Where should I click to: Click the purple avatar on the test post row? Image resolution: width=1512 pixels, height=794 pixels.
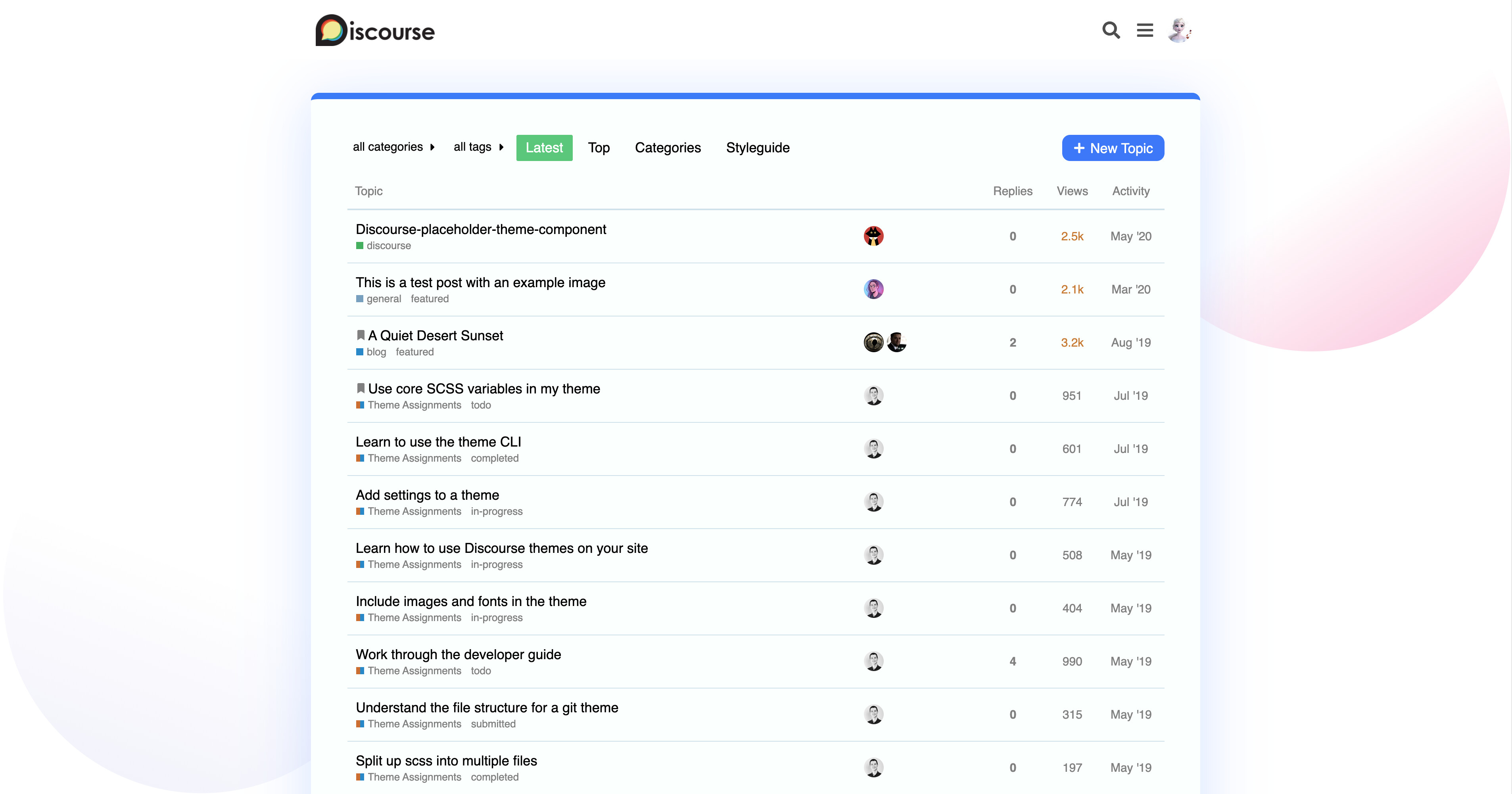pyautogui.click(x=873, y=289)
